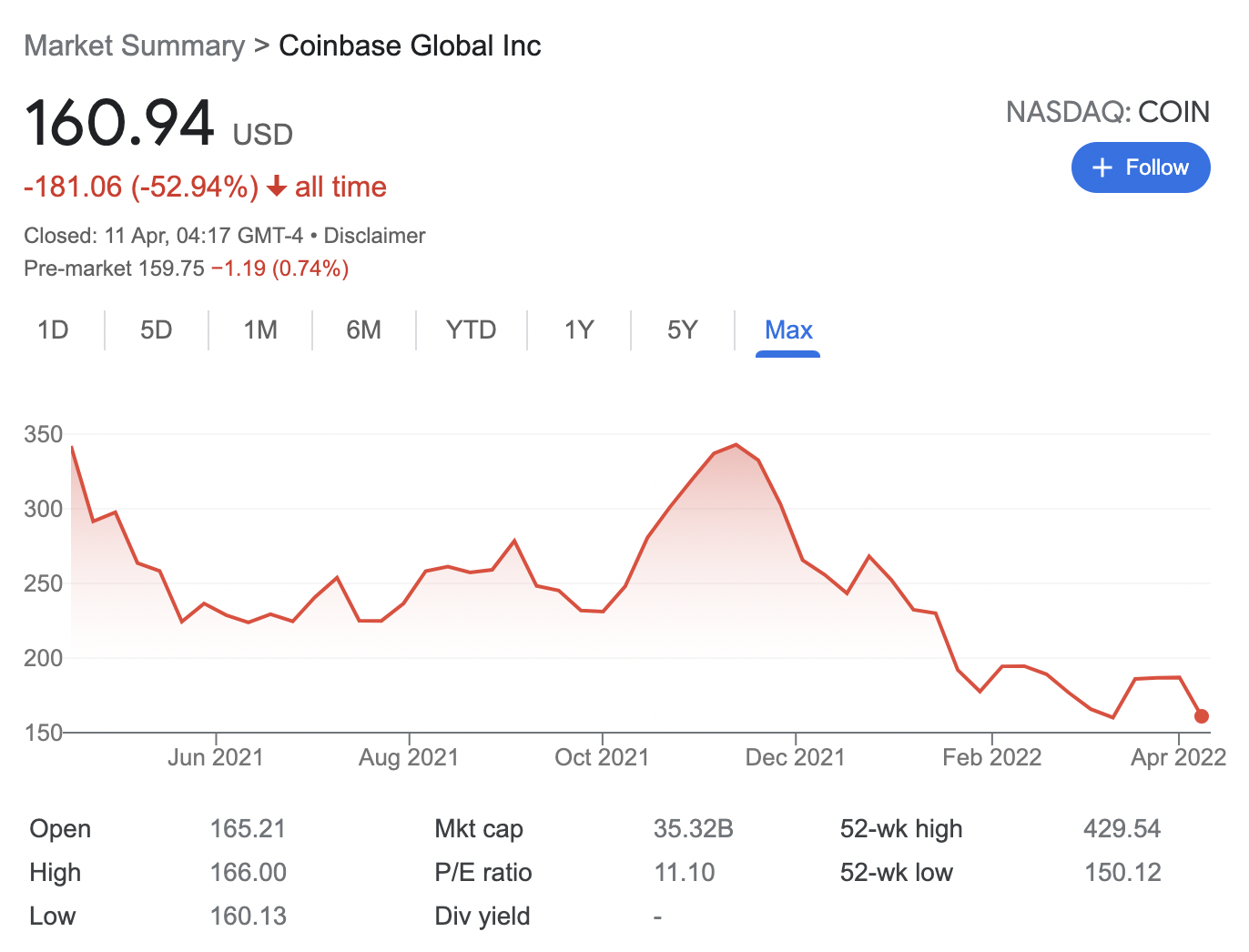Click the Pre-market price text
This screenshot has height=952, width=1249.
(186, 268)
